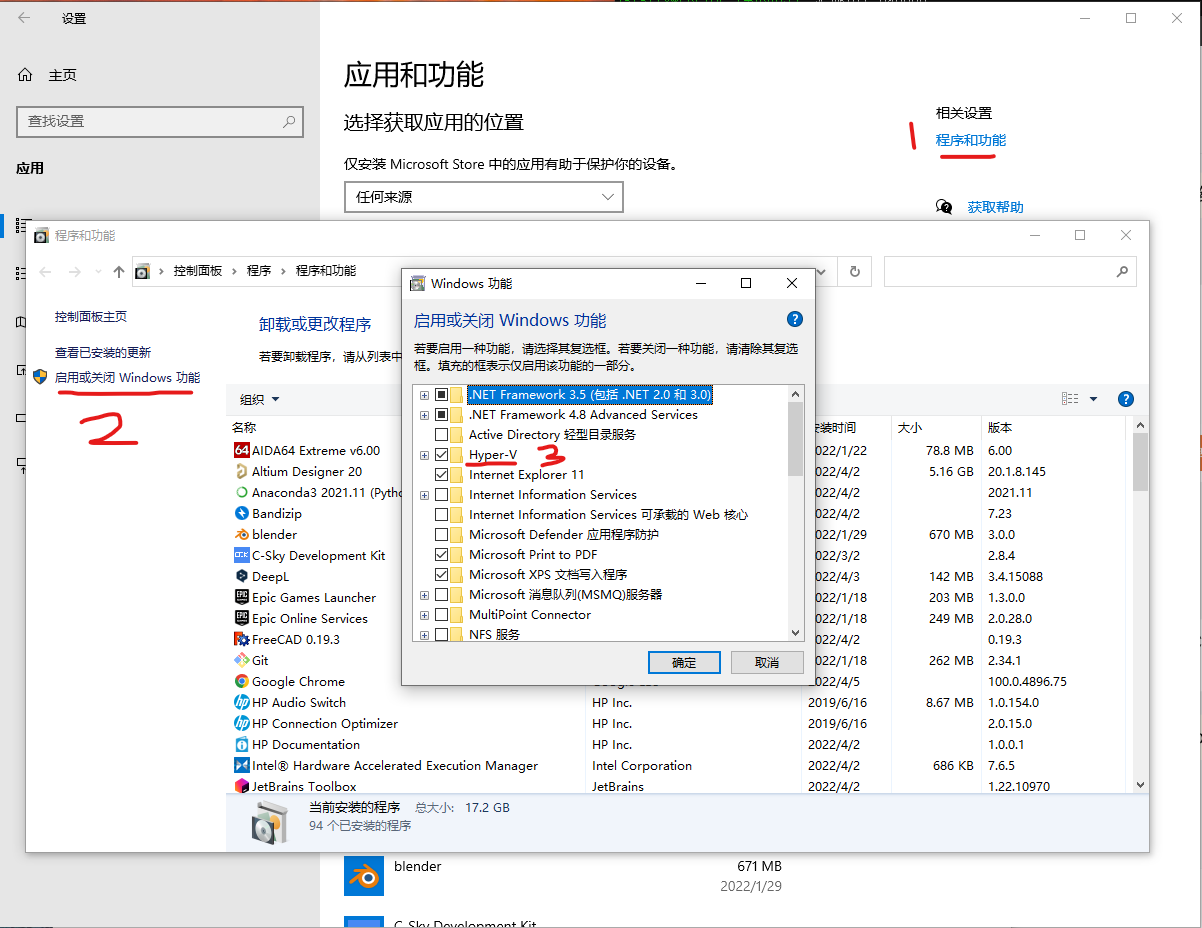Click the AIDA64 Extreme program icon
The height and width of the screenshot is (928, 1202).
pos(241,450)
